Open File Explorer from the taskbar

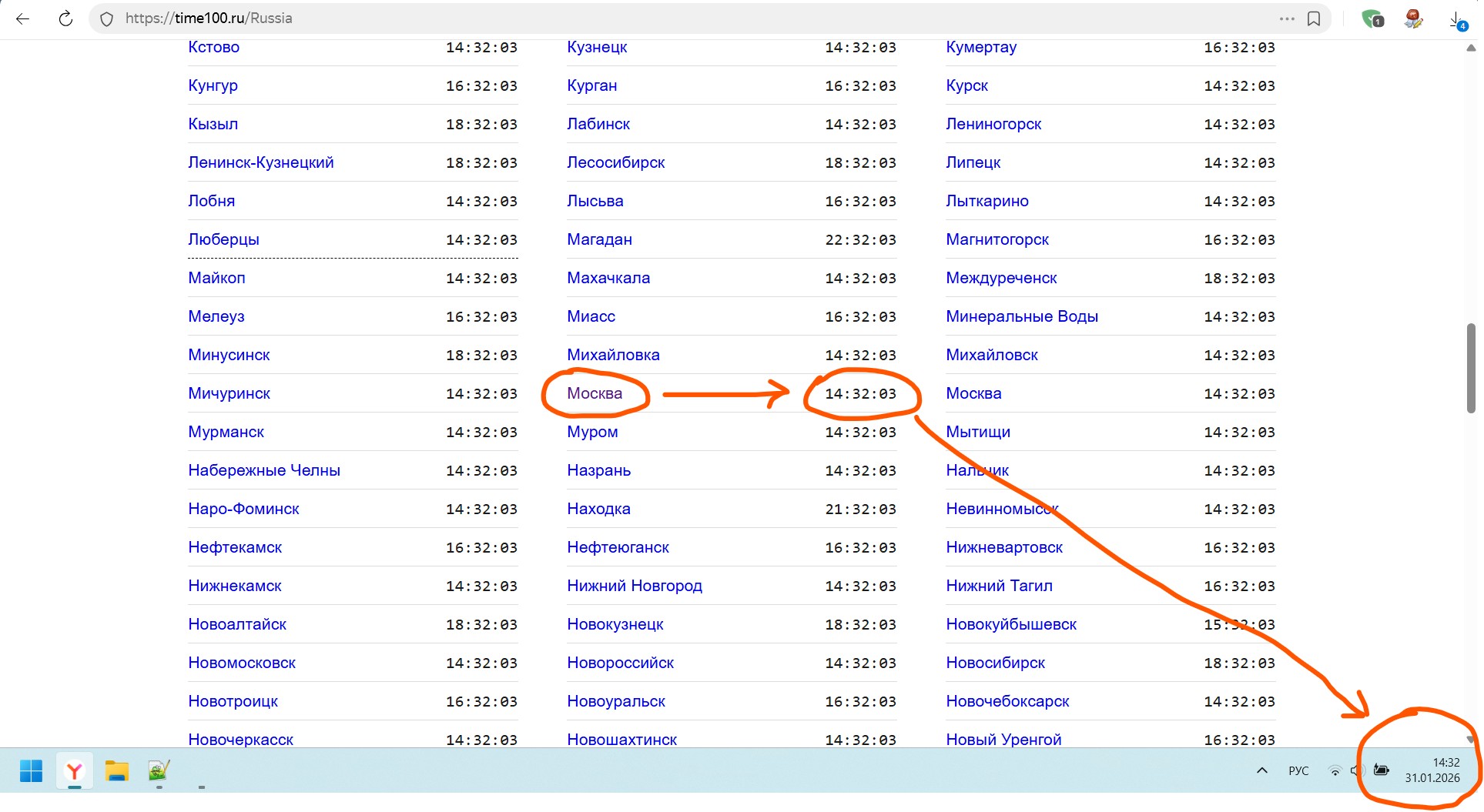pyautogui.click(x=117, y=770)
